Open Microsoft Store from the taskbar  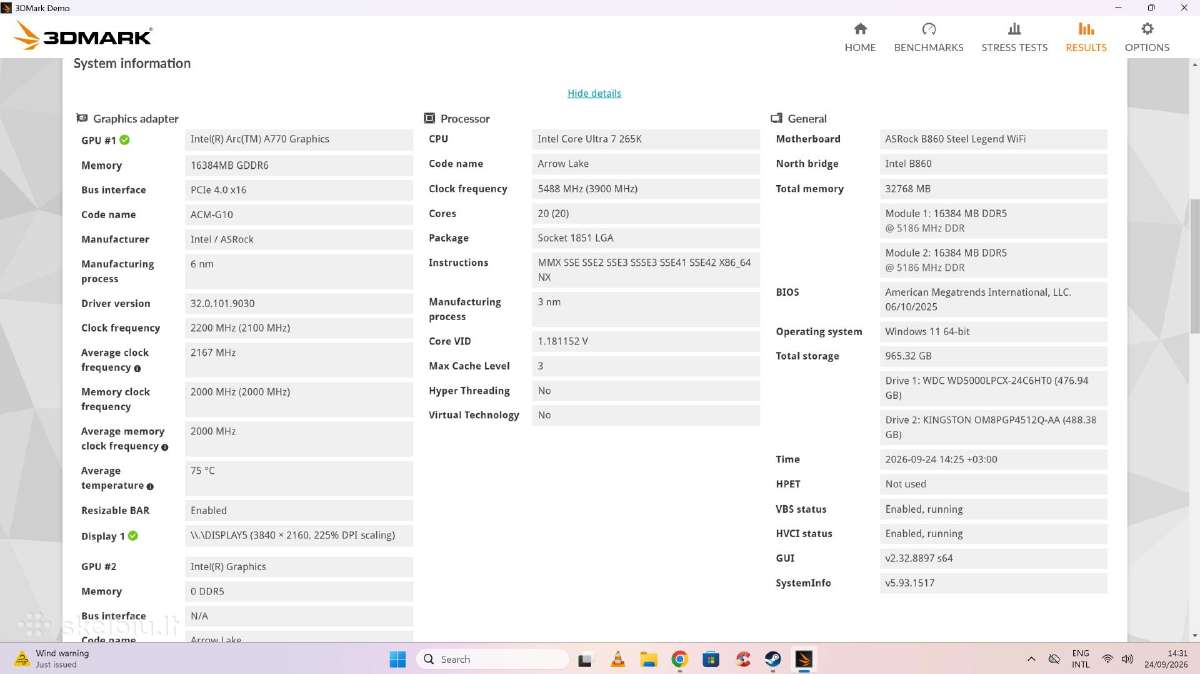711,659
